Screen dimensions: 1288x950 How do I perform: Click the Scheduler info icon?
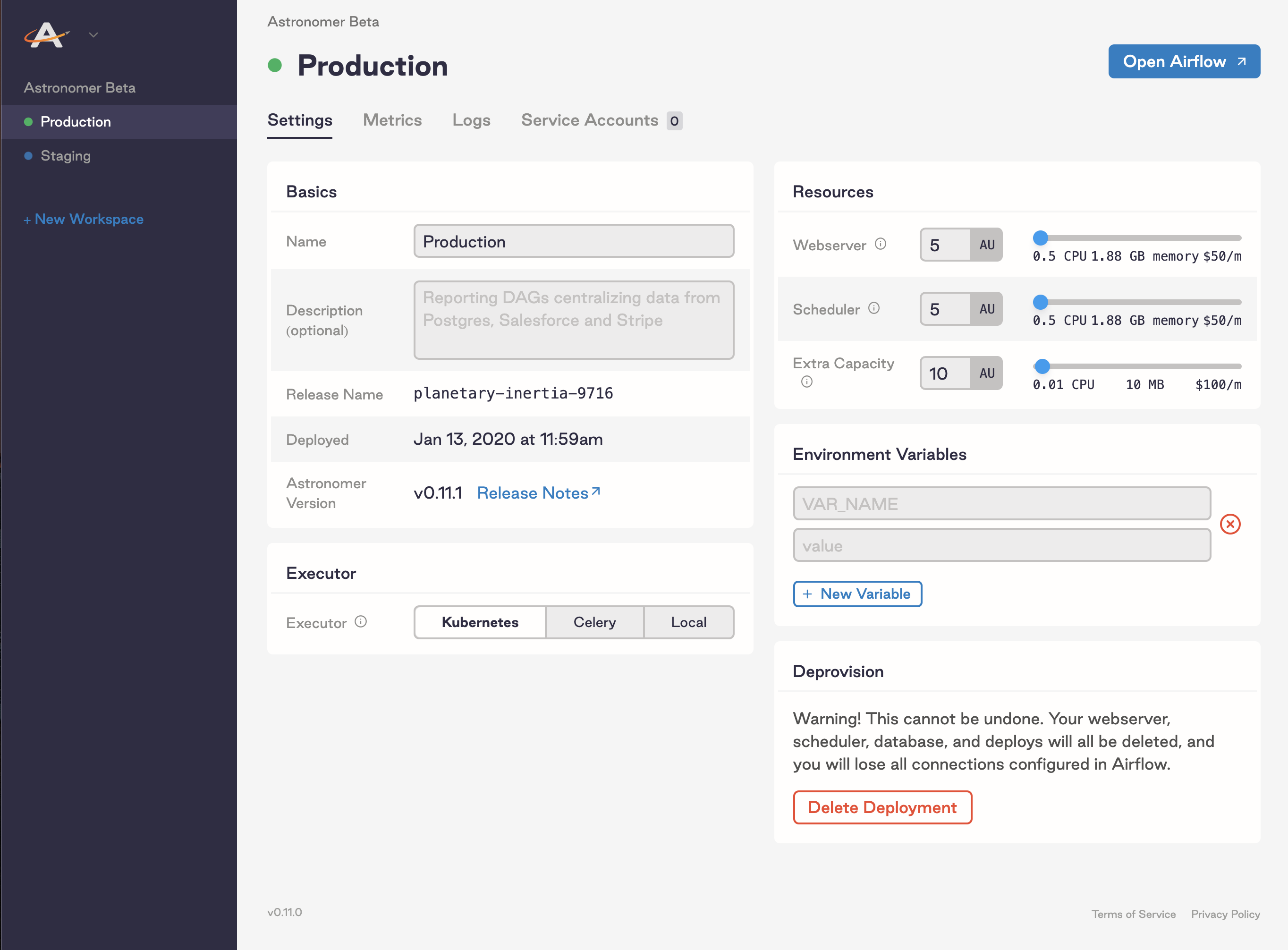873,308
